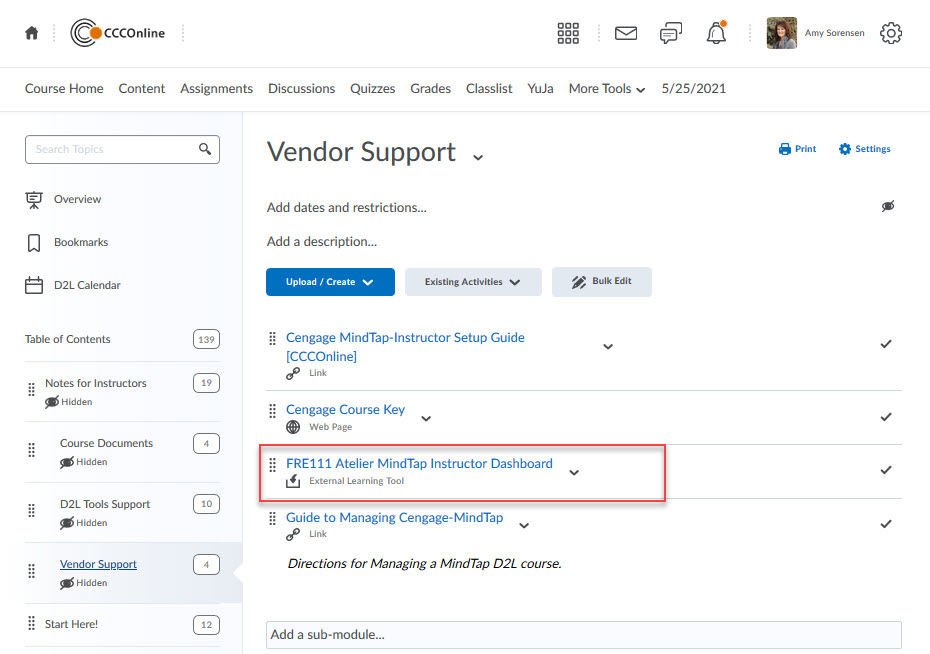Grab the drag handle for Vendor Support module
Image resolution: width=930 pixels, height=654 pixels.
pos(31,571)
